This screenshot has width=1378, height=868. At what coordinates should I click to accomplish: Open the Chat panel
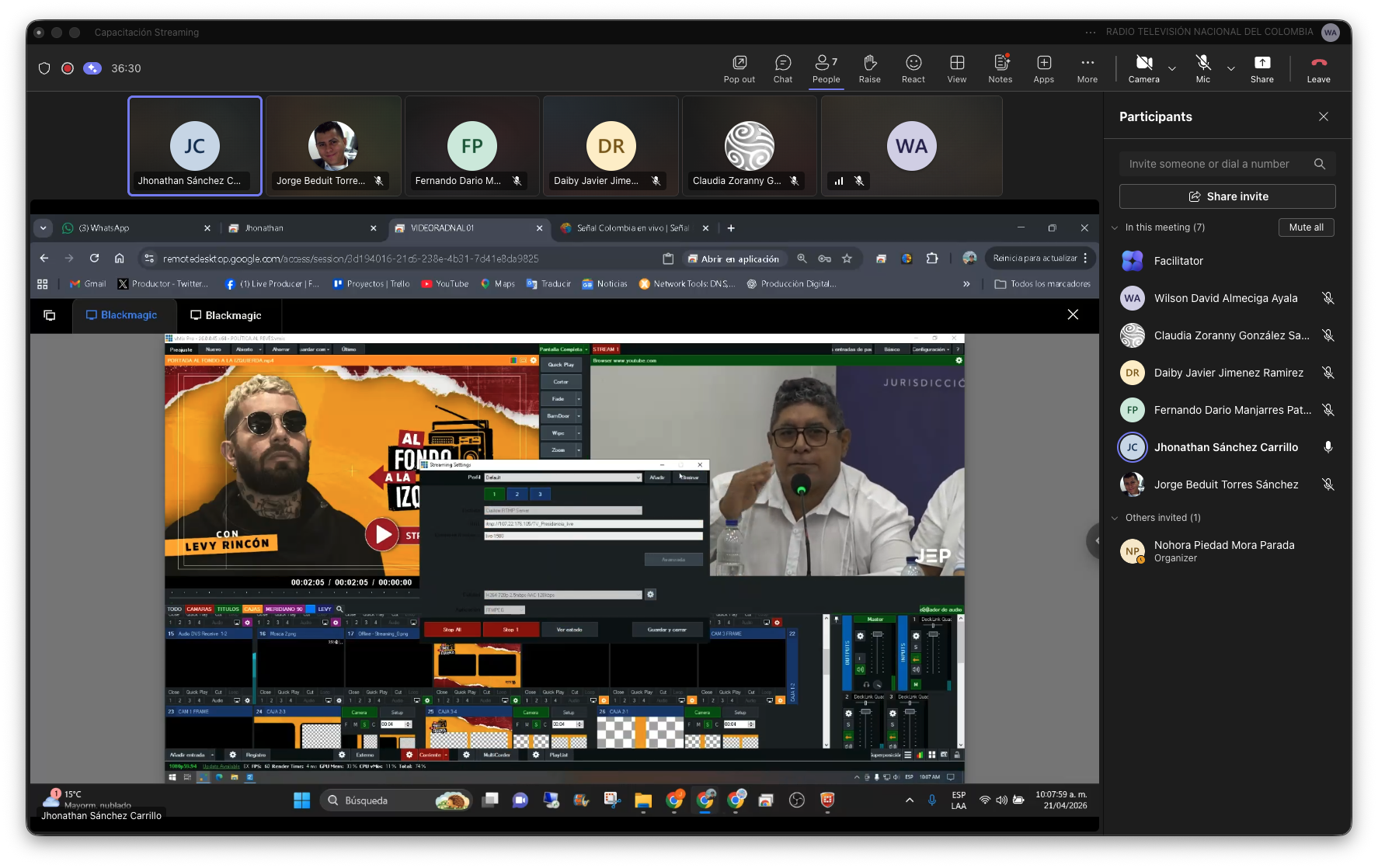(782, 68)
